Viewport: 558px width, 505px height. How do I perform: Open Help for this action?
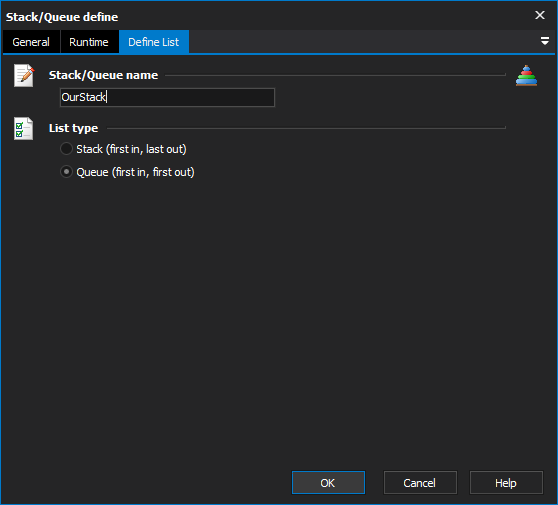click(506, 483)
